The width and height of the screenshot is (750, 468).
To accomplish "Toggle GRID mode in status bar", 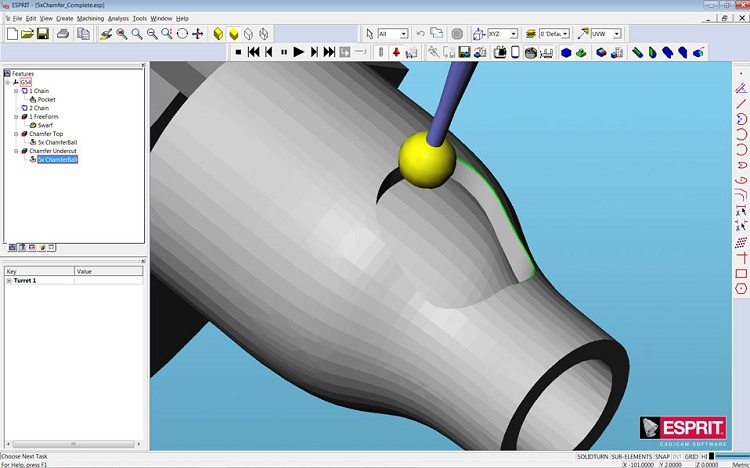I will tap(691, 457).
